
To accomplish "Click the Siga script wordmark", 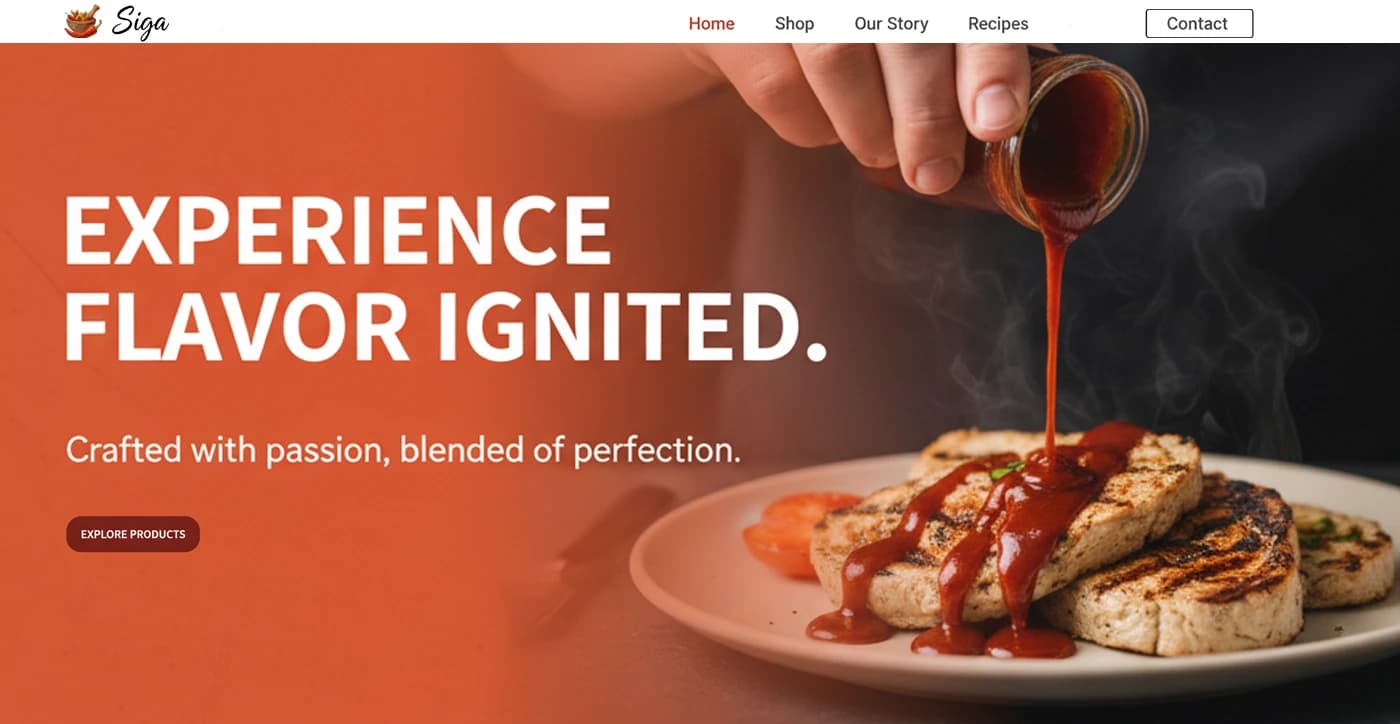I will click(x=140, y=22).
